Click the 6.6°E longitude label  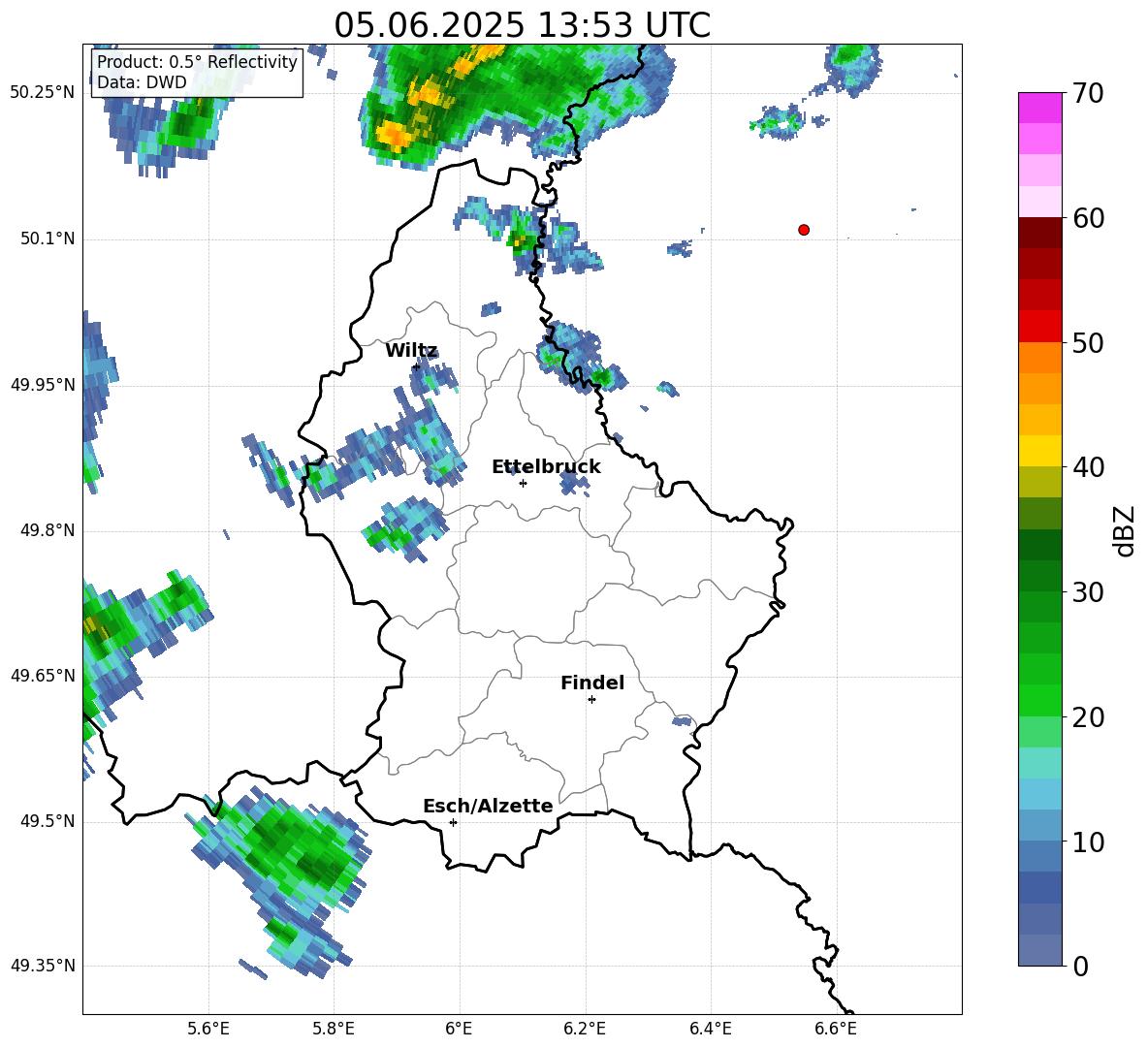click(x=836, y=1029)
